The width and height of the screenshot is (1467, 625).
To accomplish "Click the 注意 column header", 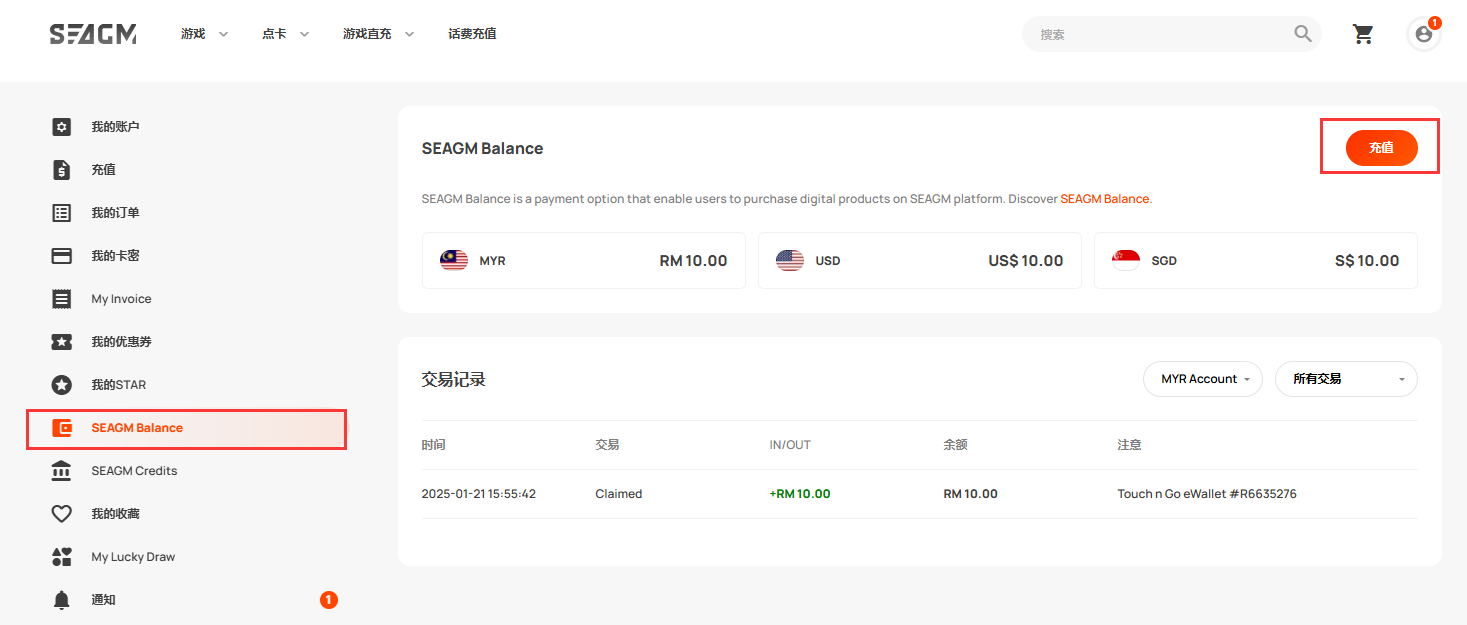I will [x=1130, y=445].
